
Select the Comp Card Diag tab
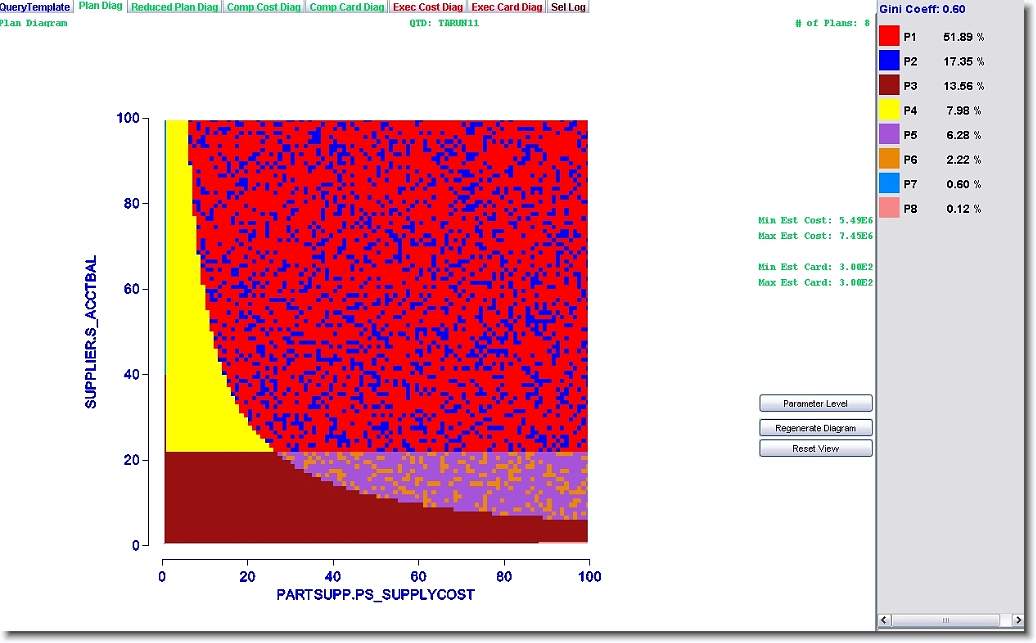coord(346,7)
